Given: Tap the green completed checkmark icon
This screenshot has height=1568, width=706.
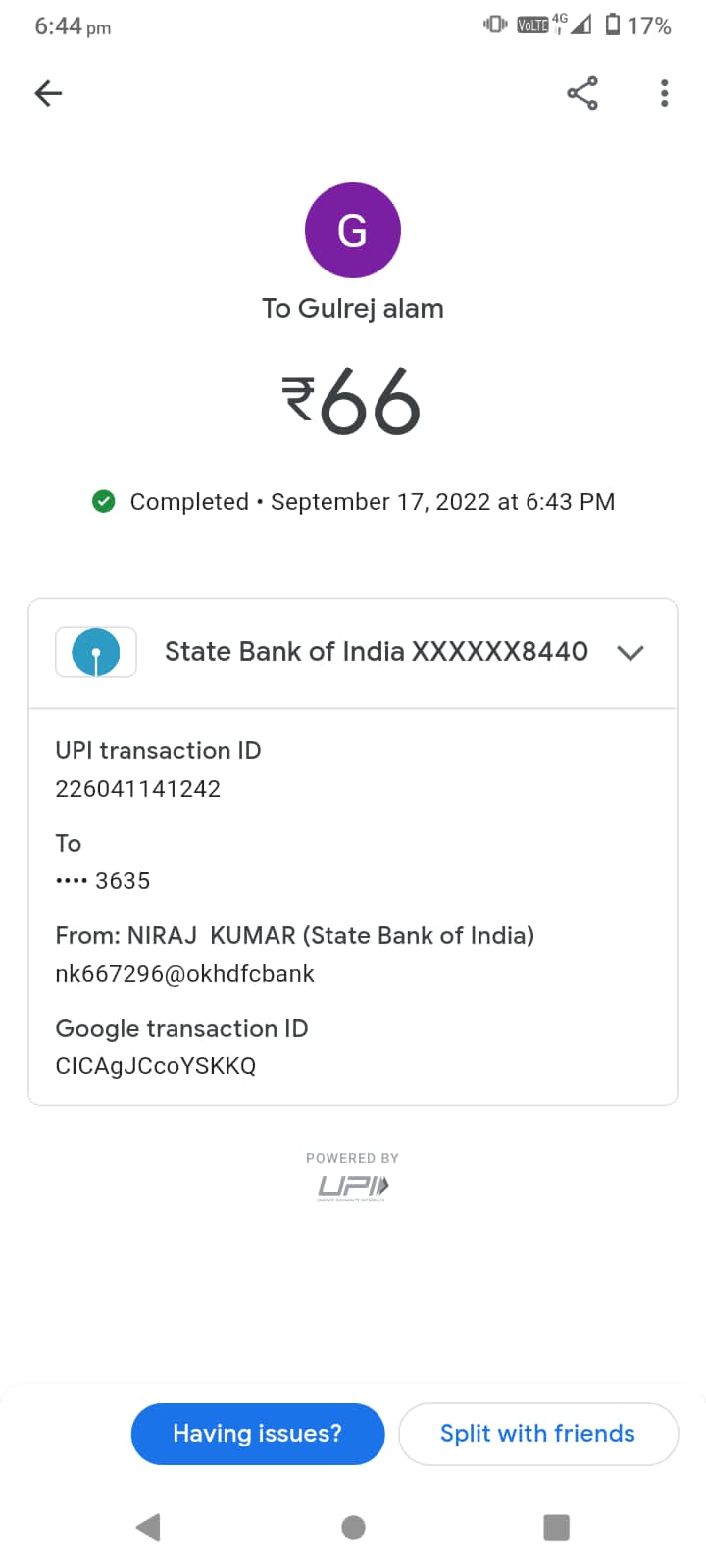Looking at the screenshot, I should 103,501.
